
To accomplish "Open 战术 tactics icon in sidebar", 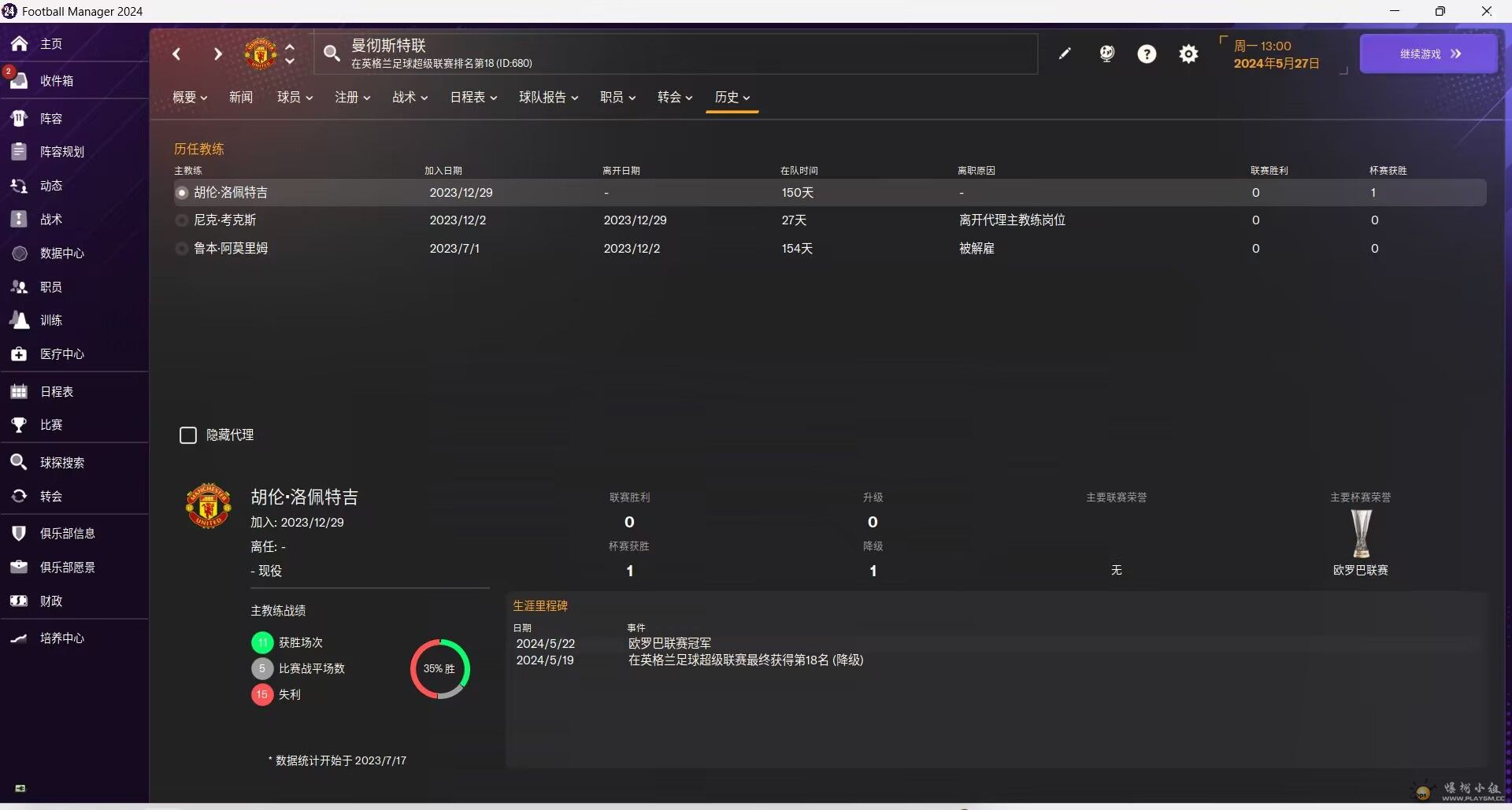I will [x=19, y=219].
